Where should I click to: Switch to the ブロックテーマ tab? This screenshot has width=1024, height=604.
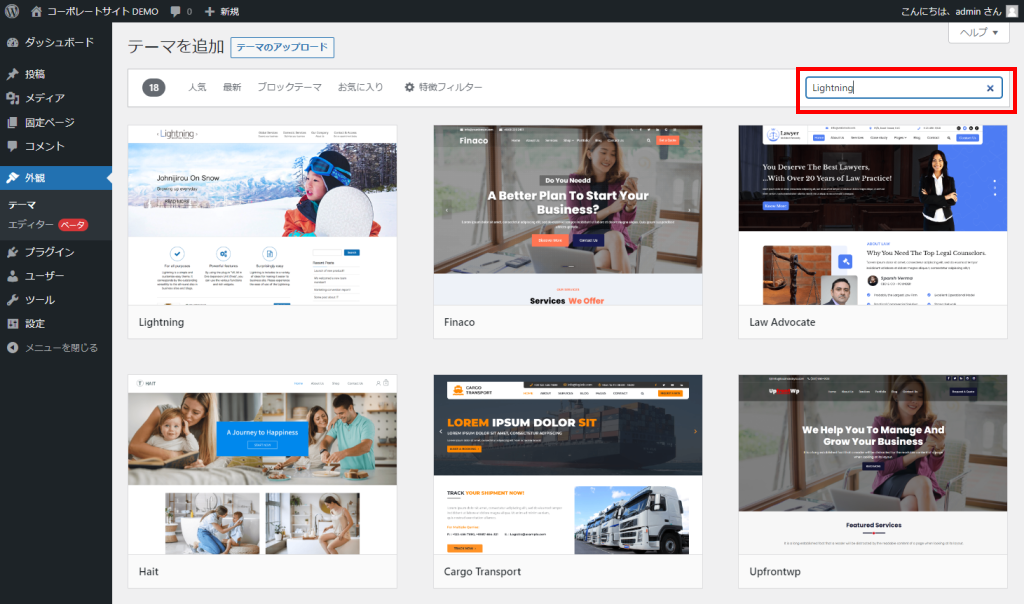point(289,88)
